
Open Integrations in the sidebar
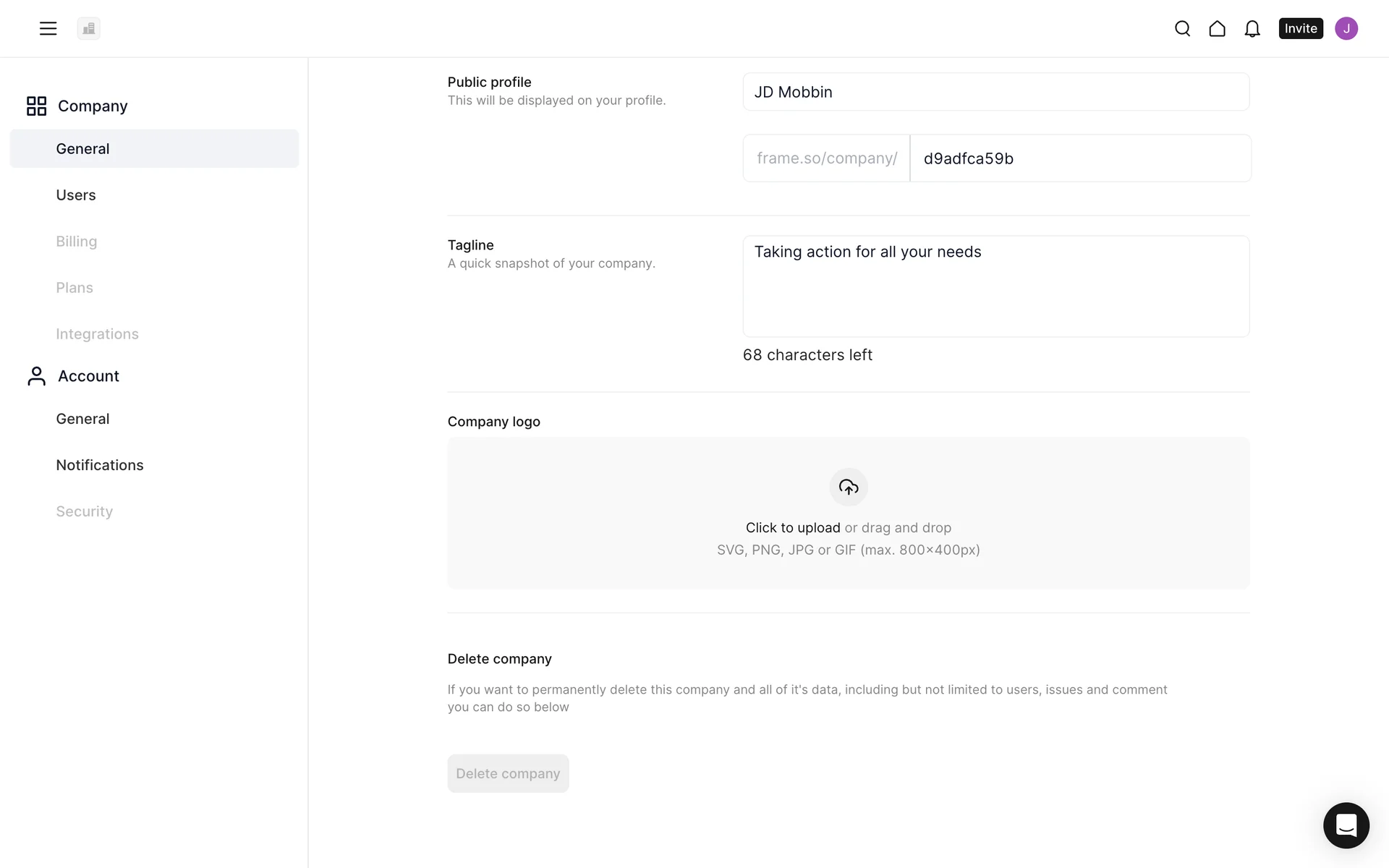pyautogui.click(x=97, y=334)
